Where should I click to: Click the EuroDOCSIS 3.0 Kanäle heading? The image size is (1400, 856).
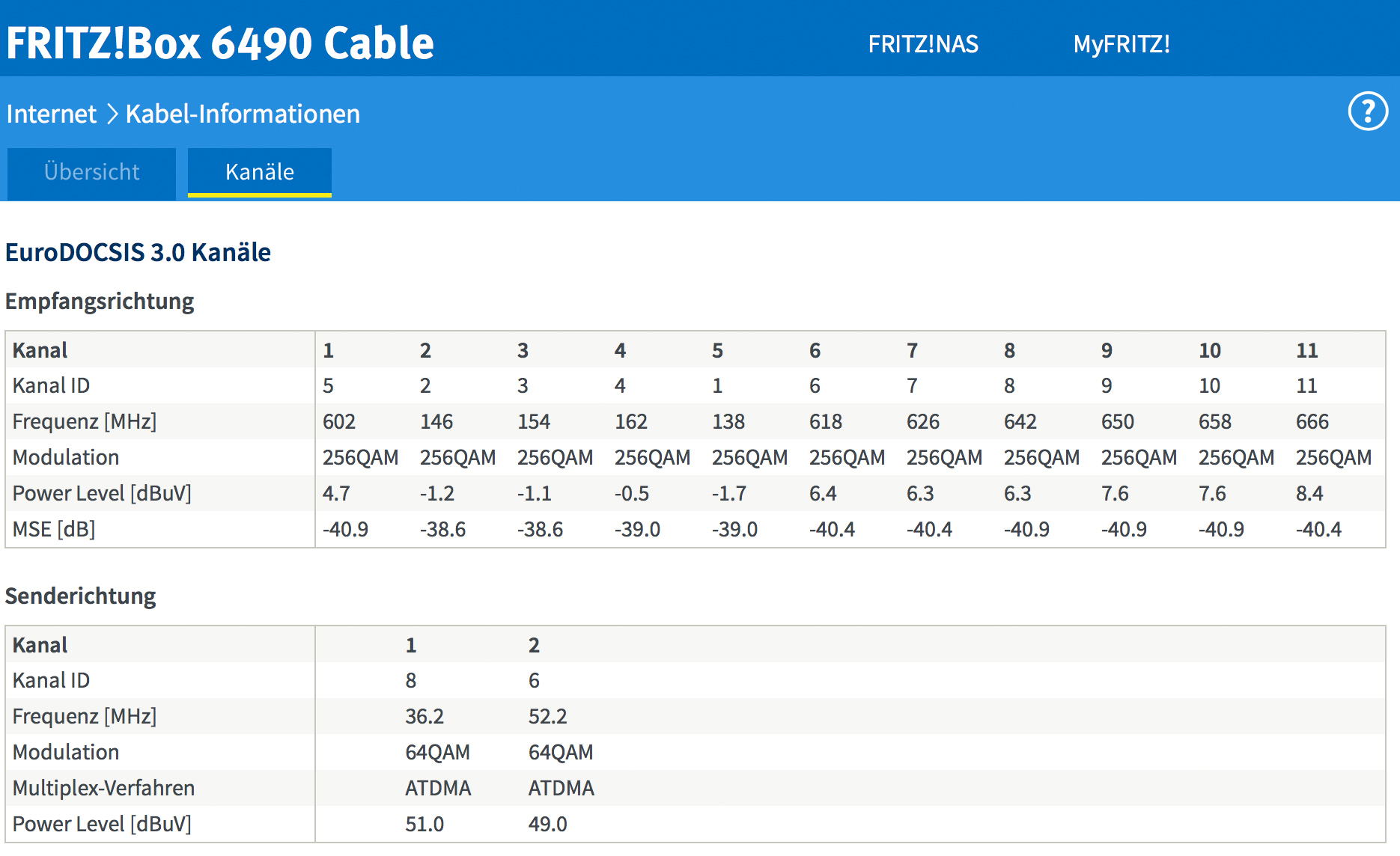[x=138, y=252]
